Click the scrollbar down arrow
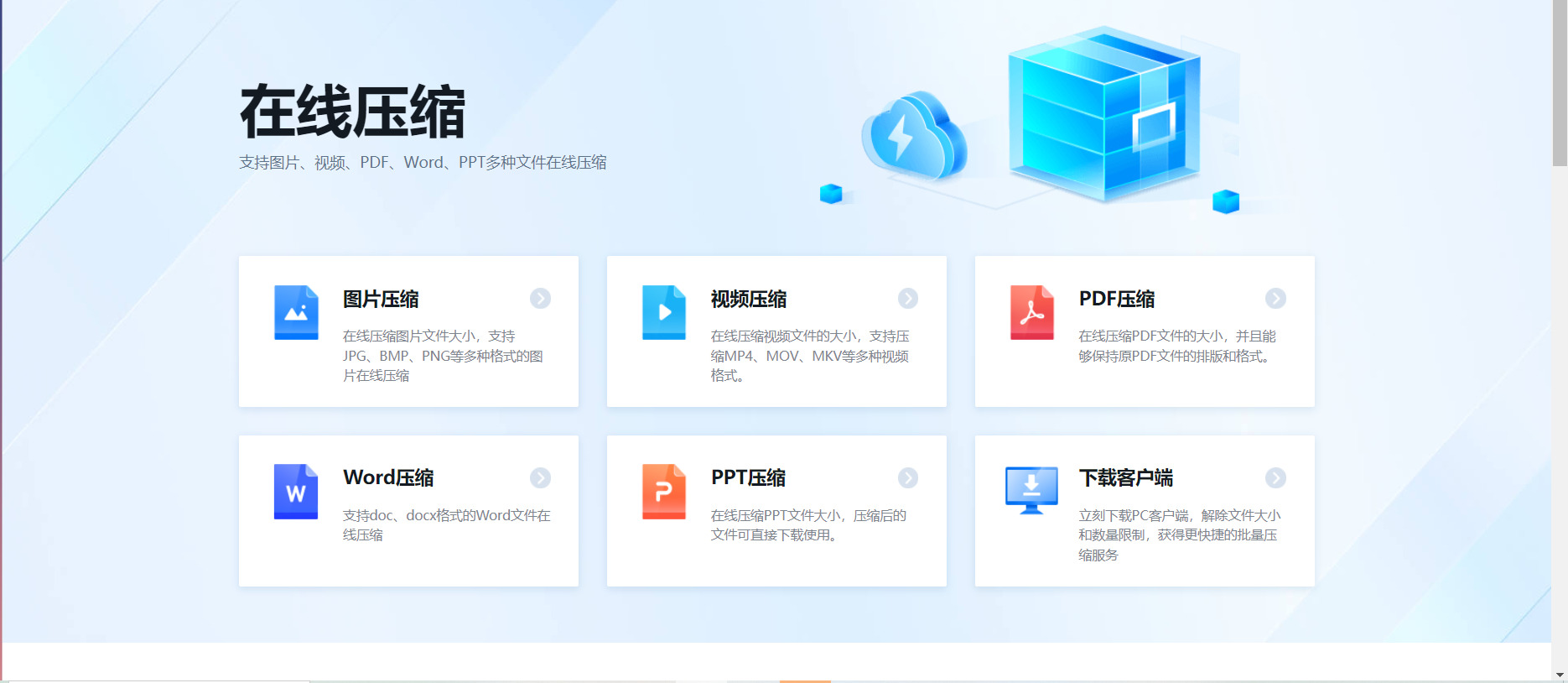This screenshot has height=683, width=1568. point(1560,675)
